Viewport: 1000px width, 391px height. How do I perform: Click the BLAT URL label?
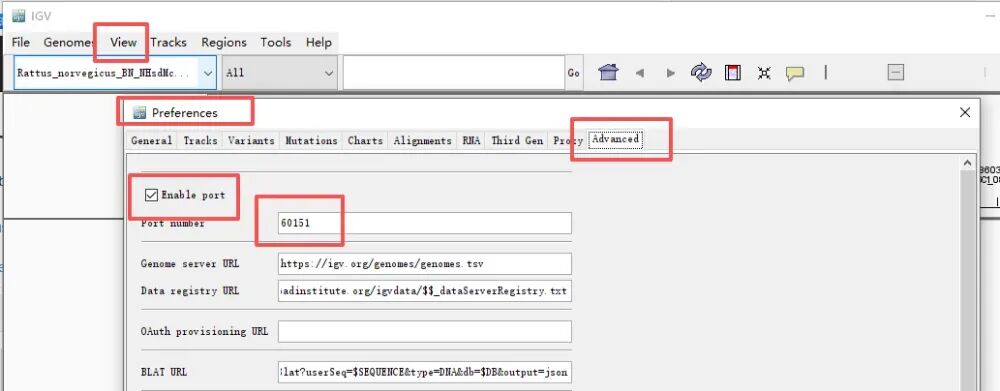(x=163, y=372)
